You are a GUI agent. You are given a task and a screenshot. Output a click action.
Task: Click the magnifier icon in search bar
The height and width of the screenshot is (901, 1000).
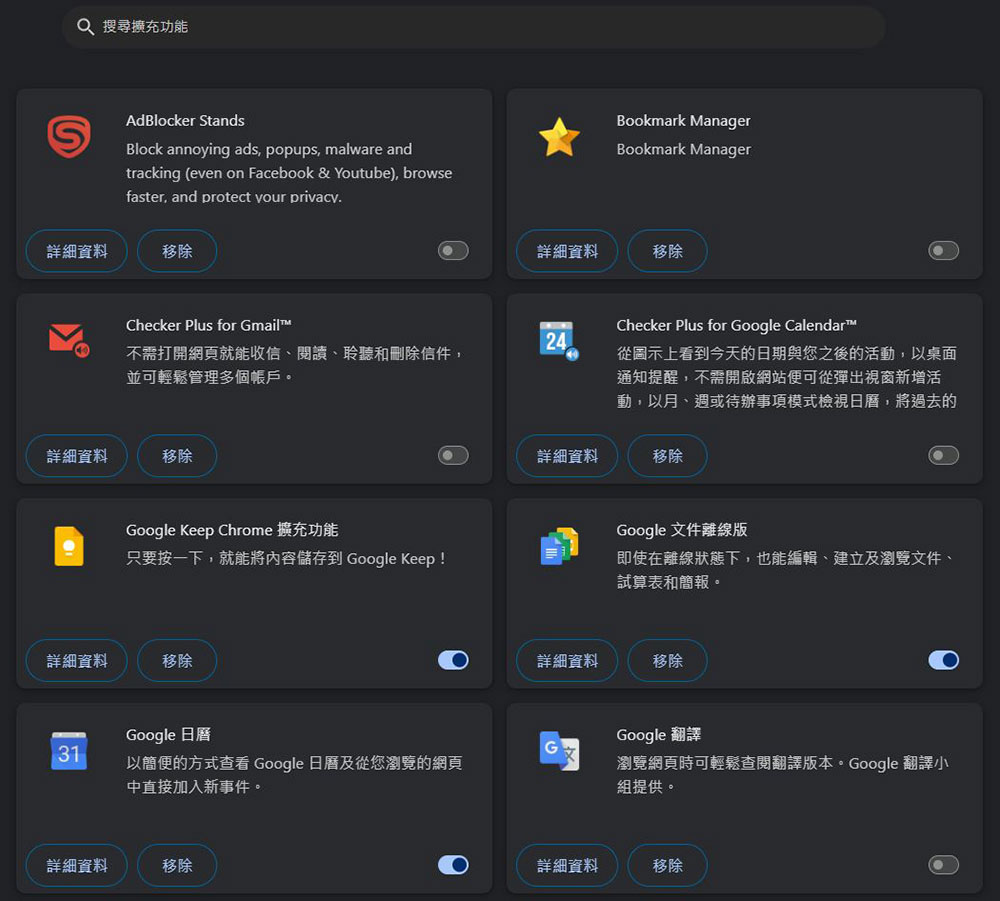[x=86, y=27]
